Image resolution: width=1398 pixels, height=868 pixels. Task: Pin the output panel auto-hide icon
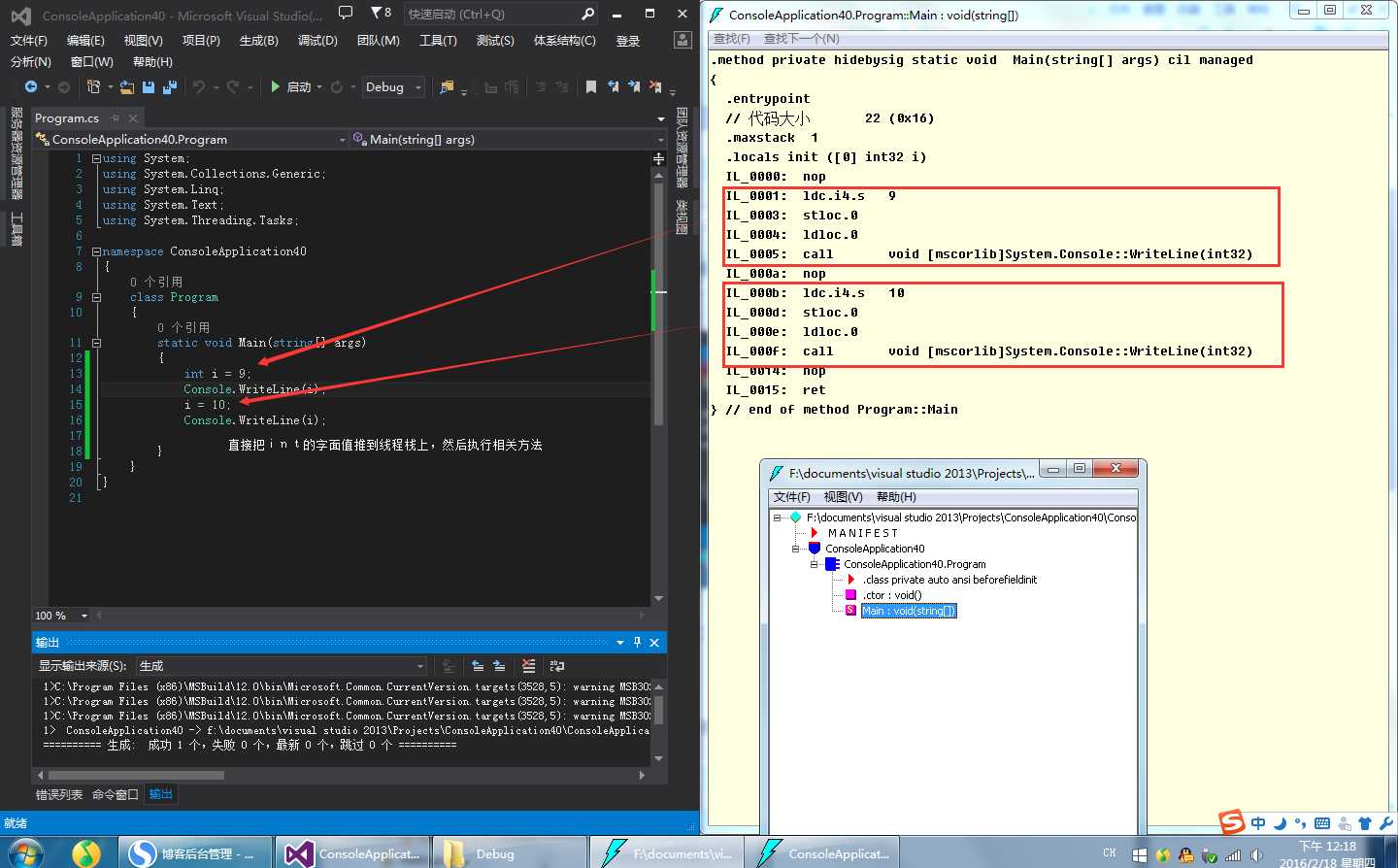coord(637,642)
